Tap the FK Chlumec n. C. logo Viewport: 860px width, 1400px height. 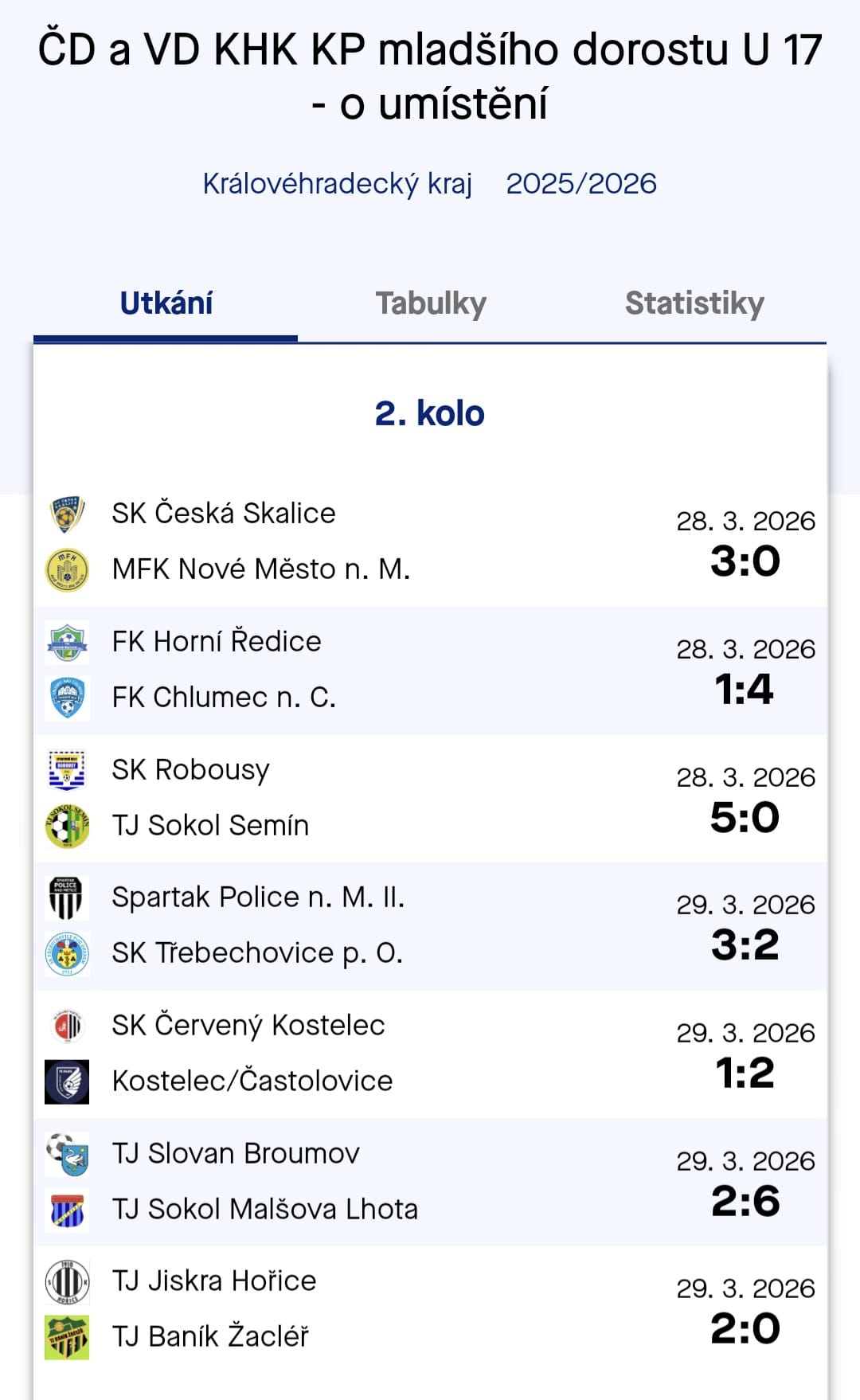pos(67,698)
